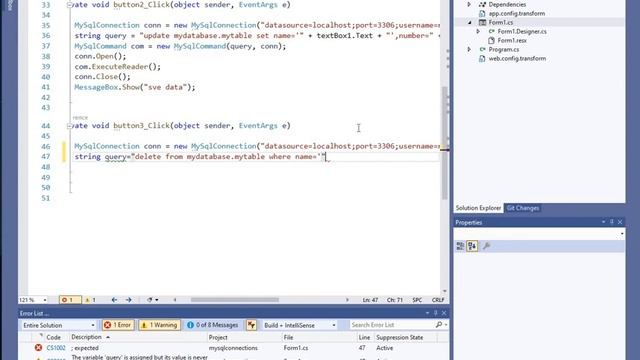Viewport: 640px width, 360px height.
Task: Toggle the Error List filter funnel icon
Action: click(251, 325)
